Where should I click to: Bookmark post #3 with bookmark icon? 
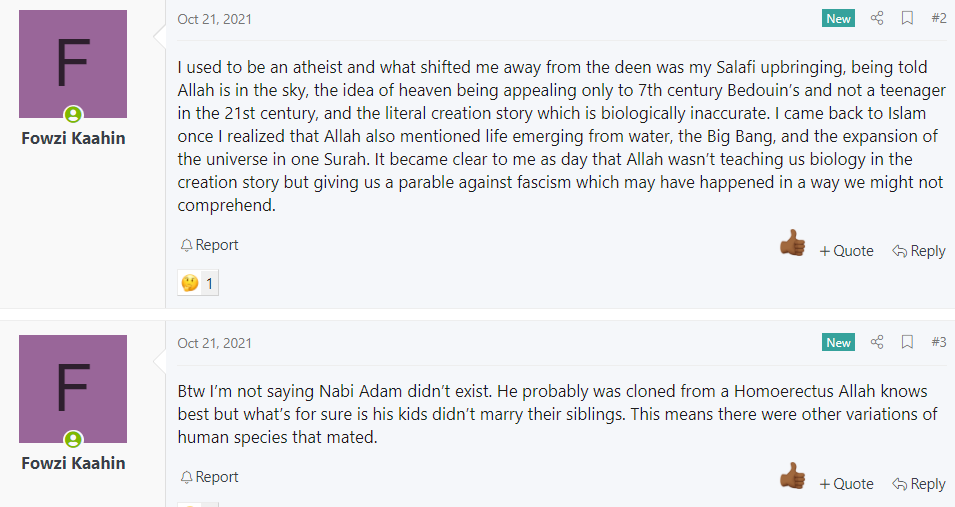(x=907, y=342)
